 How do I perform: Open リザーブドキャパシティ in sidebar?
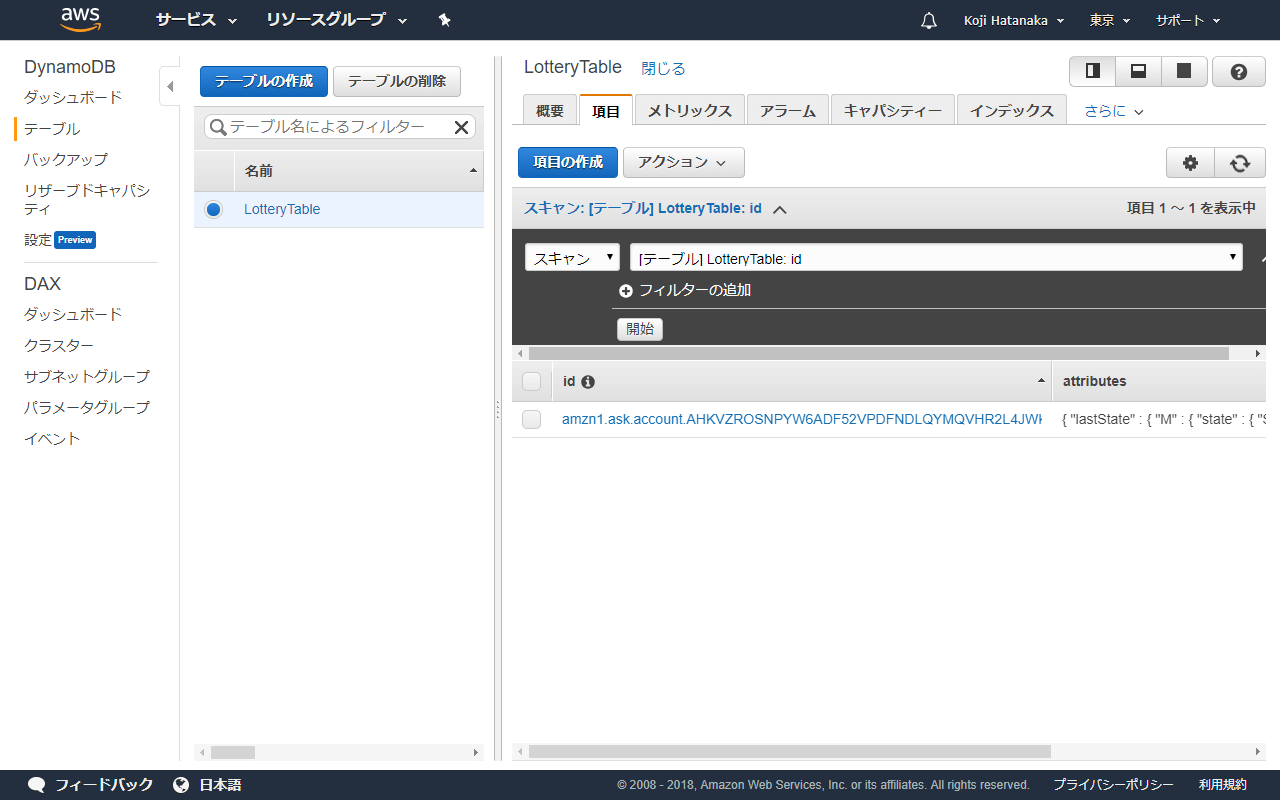click(87, 200)
